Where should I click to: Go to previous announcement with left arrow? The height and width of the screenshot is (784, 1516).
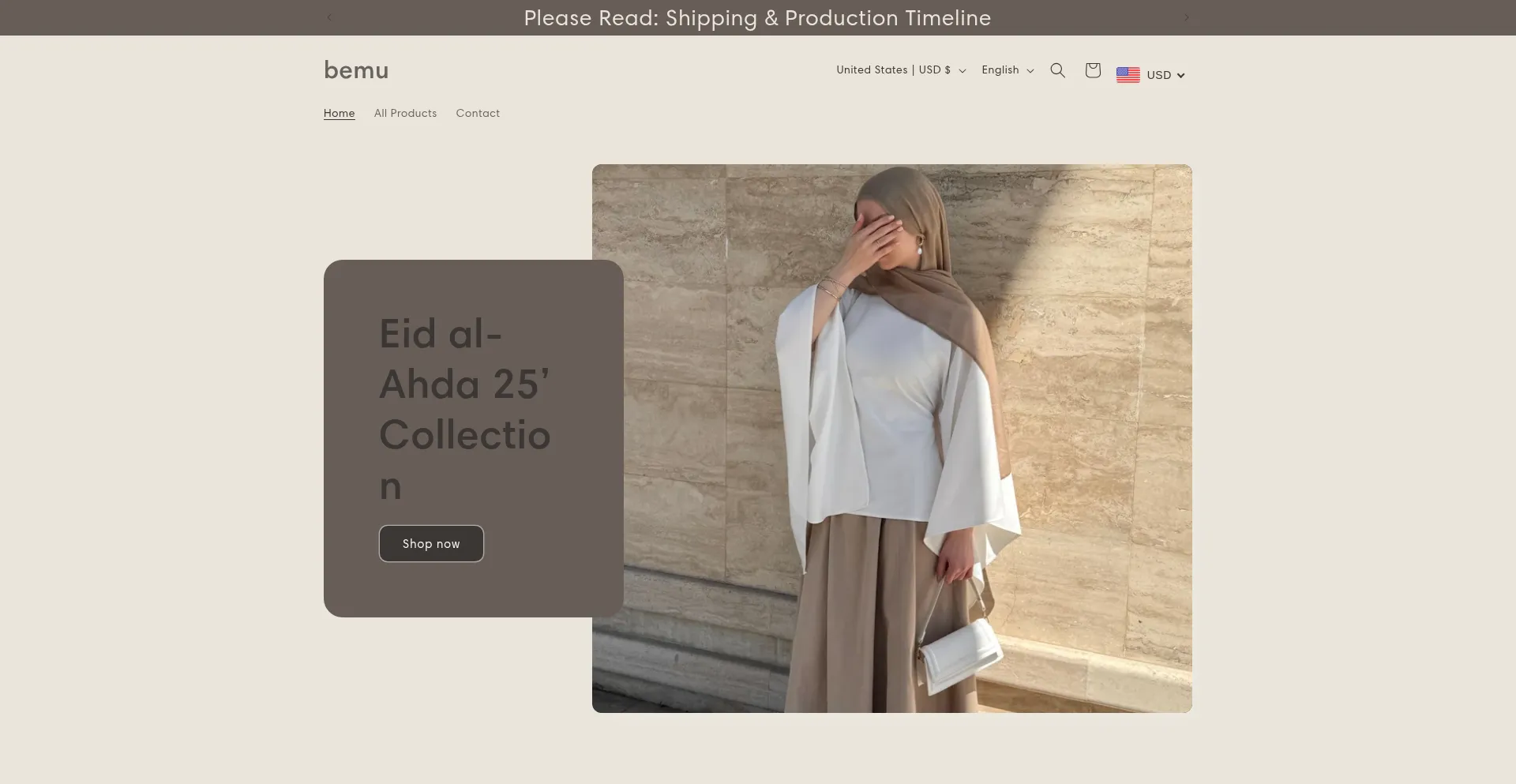coord(329,17)
